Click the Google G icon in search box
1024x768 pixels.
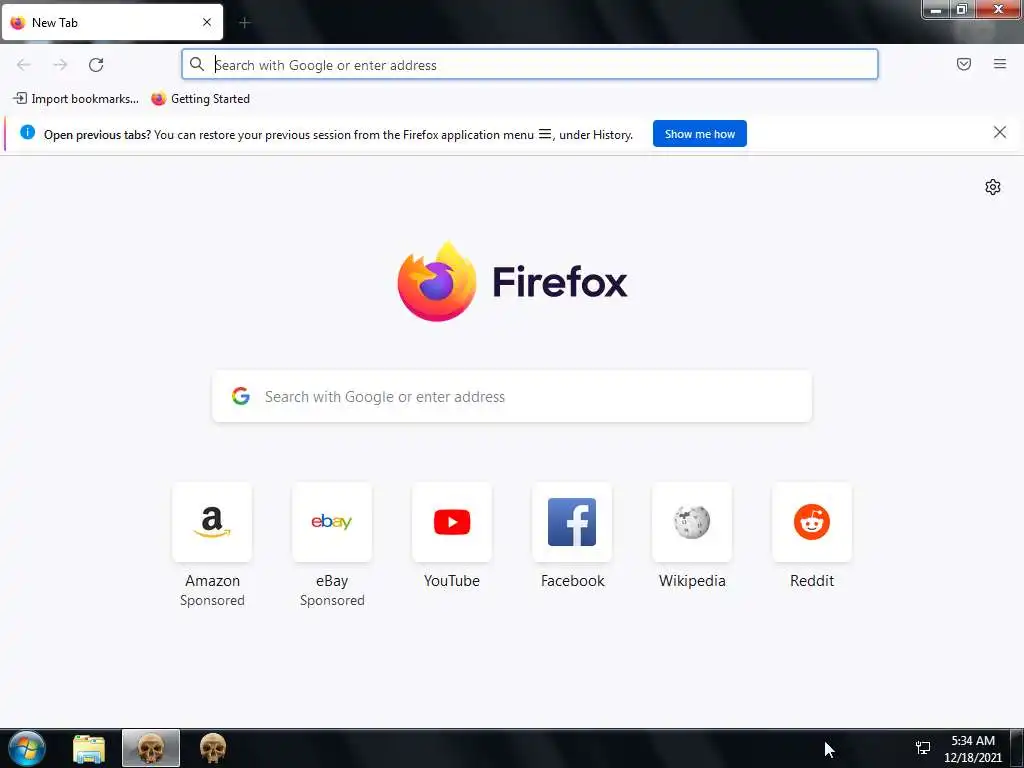click(x=241, y=396)
